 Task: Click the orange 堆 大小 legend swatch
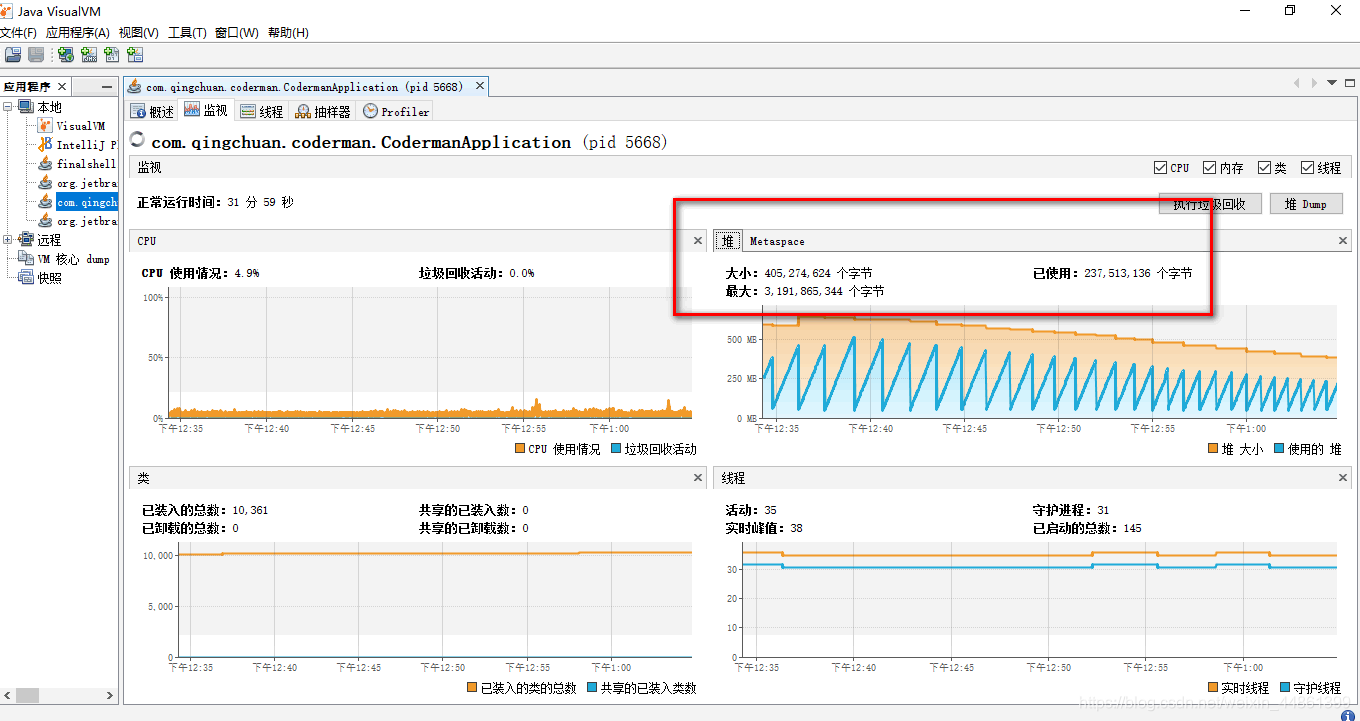1213,449
